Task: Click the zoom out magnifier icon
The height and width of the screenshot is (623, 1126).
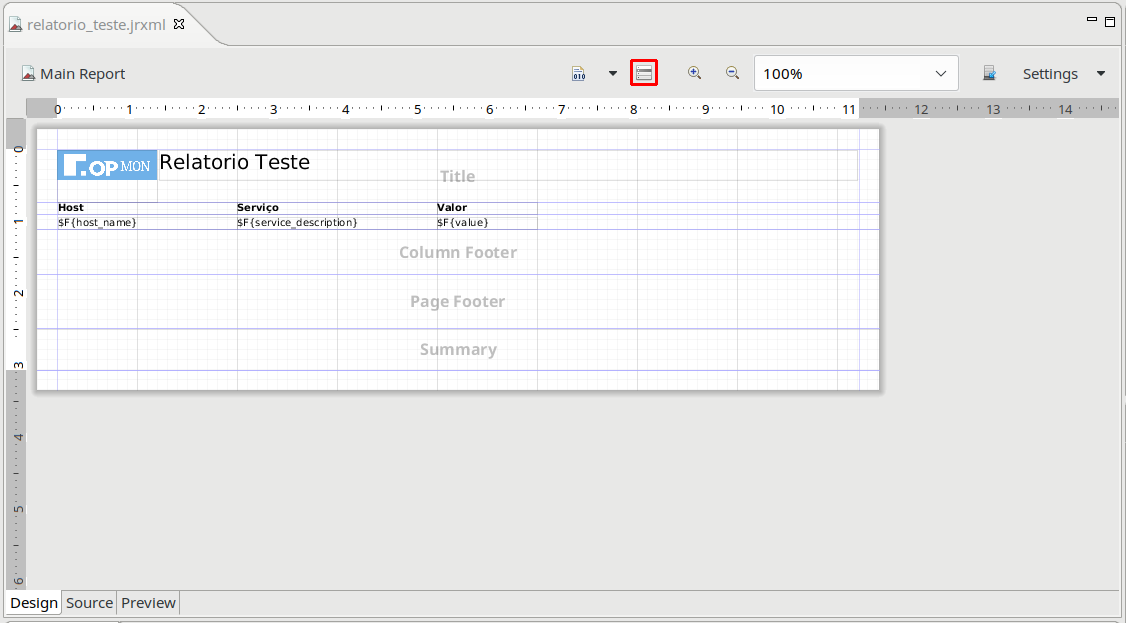Action: point(732,73)
